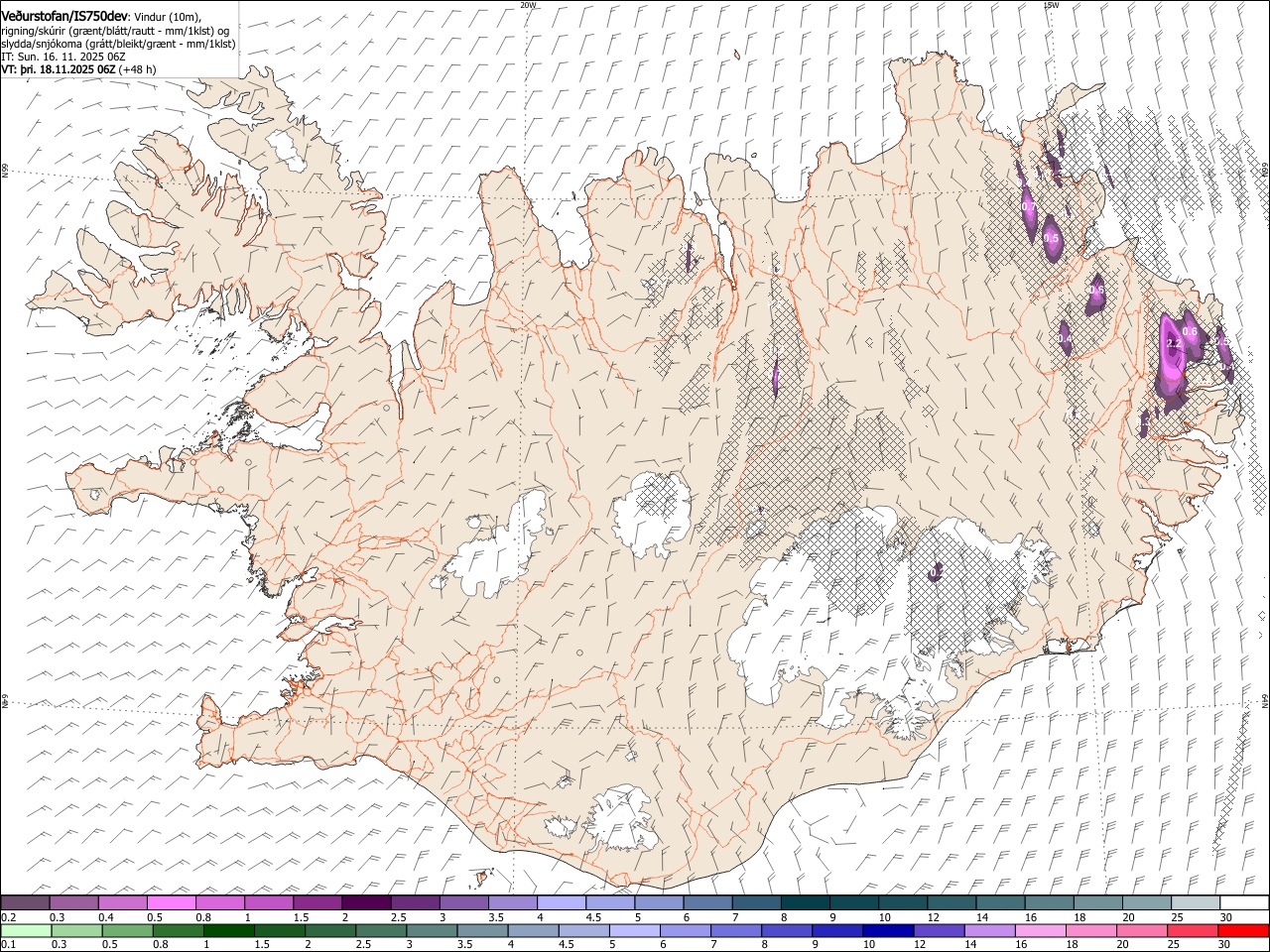Pick the darkest purple snow swatch between 2 and 2.5
1270x952 pixels.
point(366,902)
